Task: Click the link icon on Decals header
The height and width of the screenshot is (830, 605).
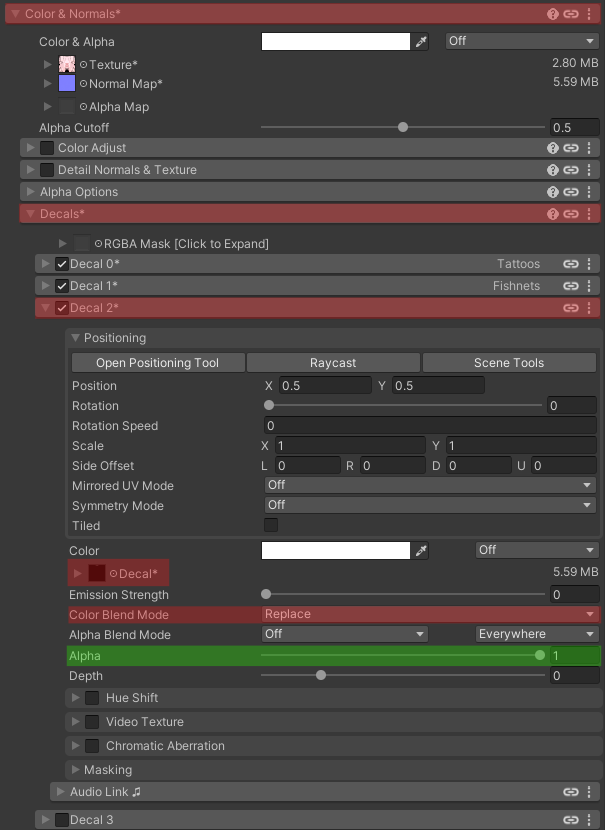Action: [x=571, y=214]
